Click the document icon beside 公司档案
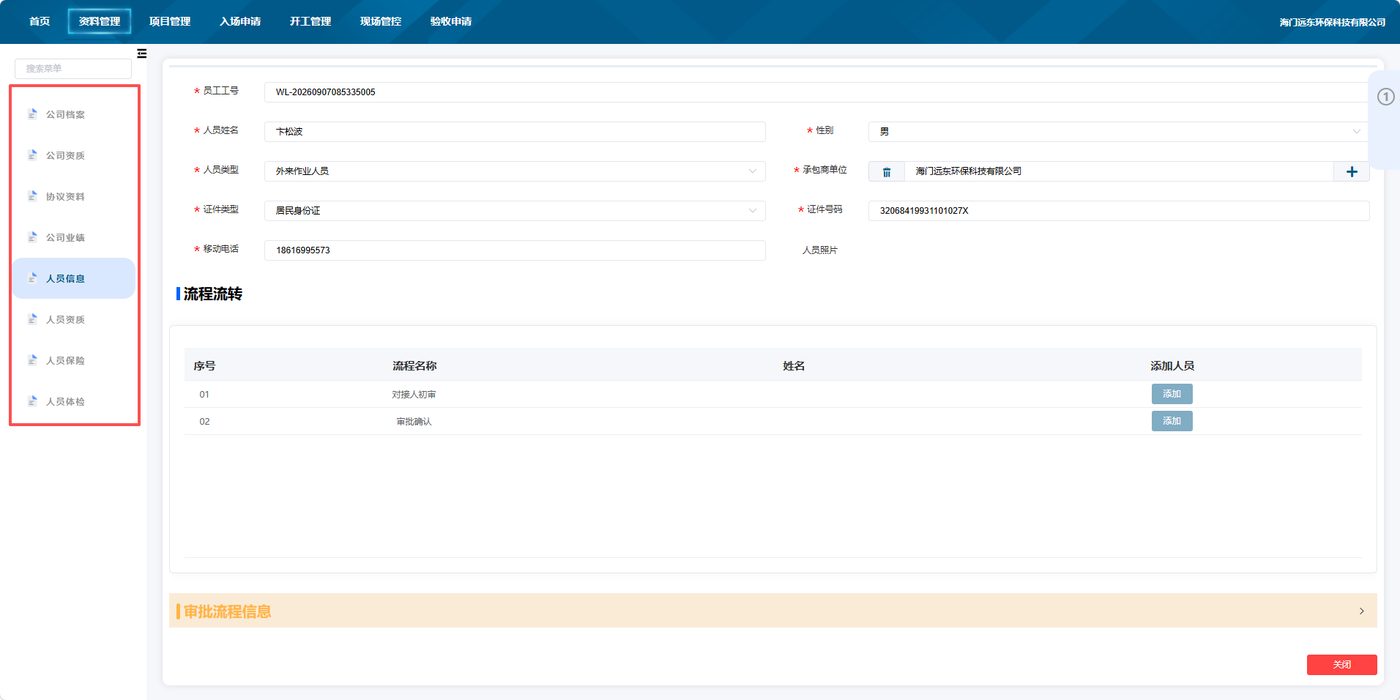The image size is (1400, 700). pos(32,115)
